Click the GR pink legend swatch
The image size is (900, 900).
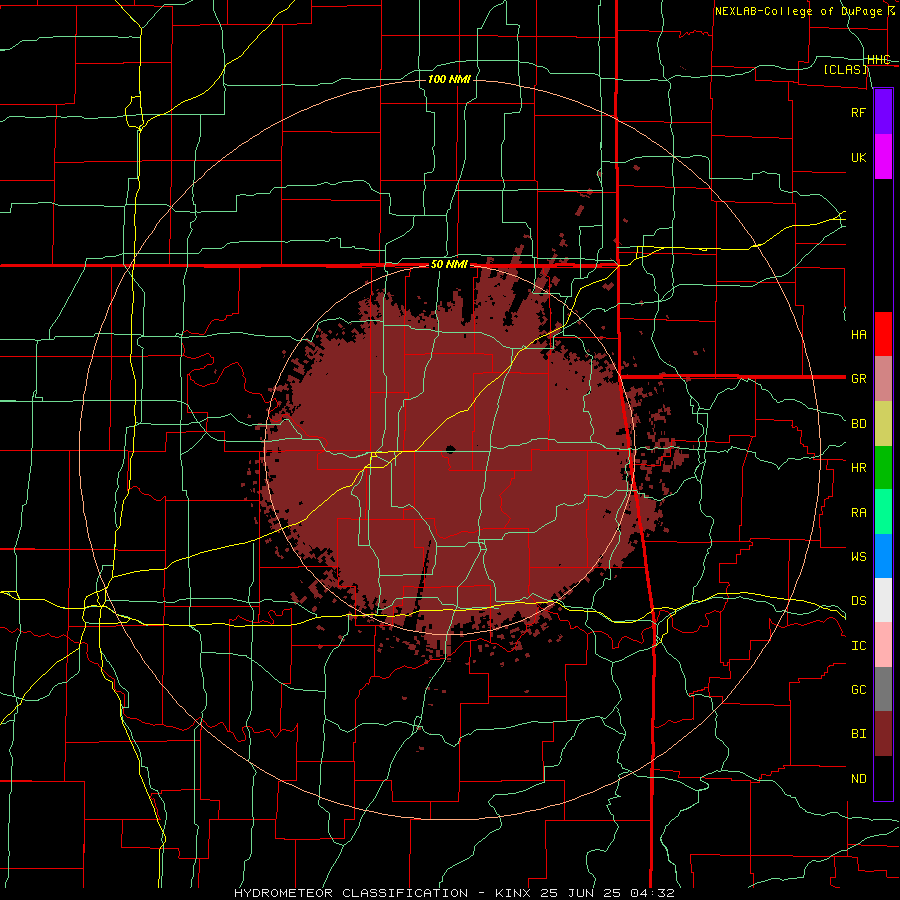pyautogui.click(x=883, y=379)
